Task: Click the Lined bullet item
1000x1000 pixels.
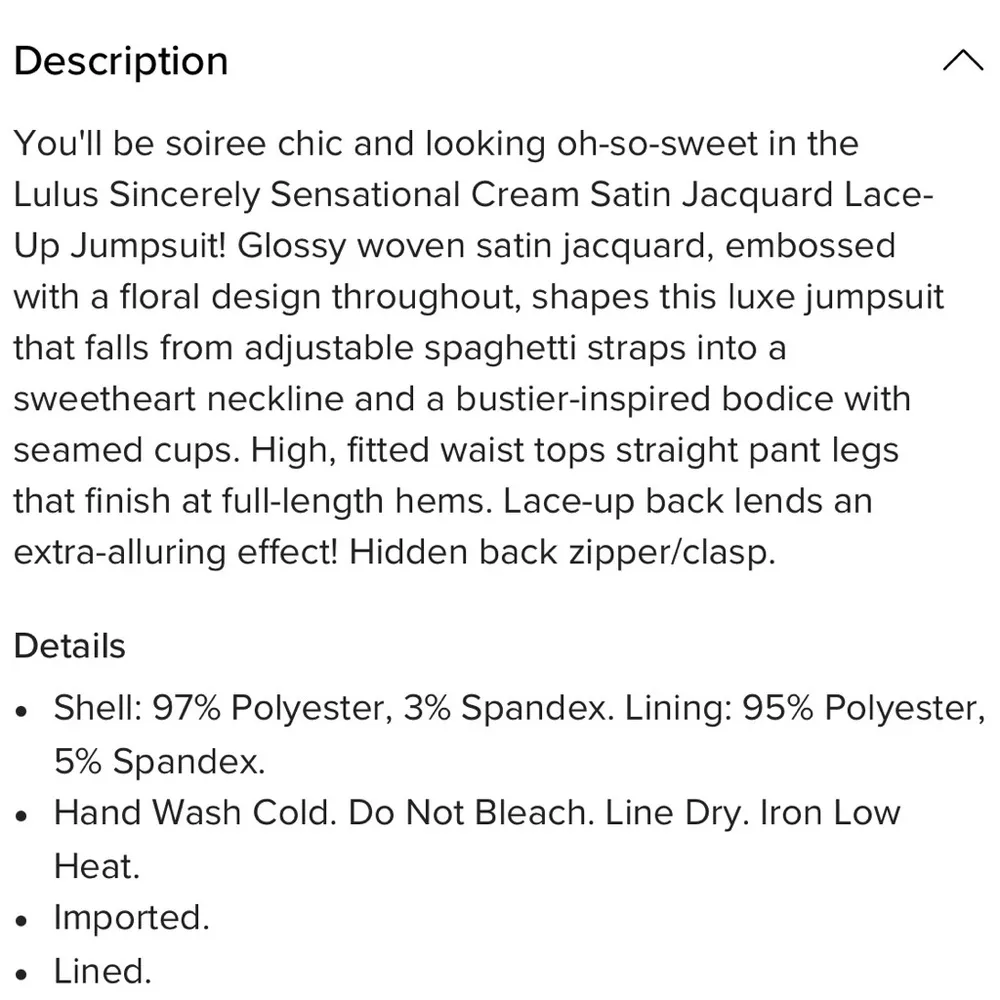Action: (102, 970)
